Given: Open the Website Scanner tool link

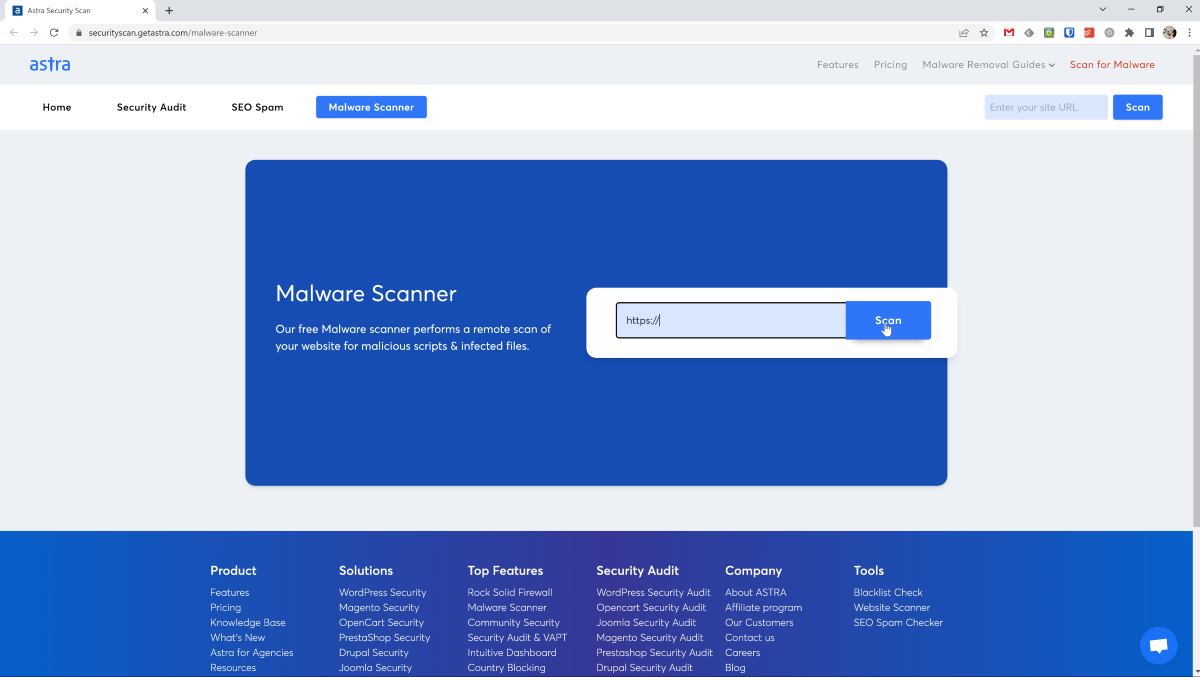Looking at the screenshot, I should pos(892,608).
